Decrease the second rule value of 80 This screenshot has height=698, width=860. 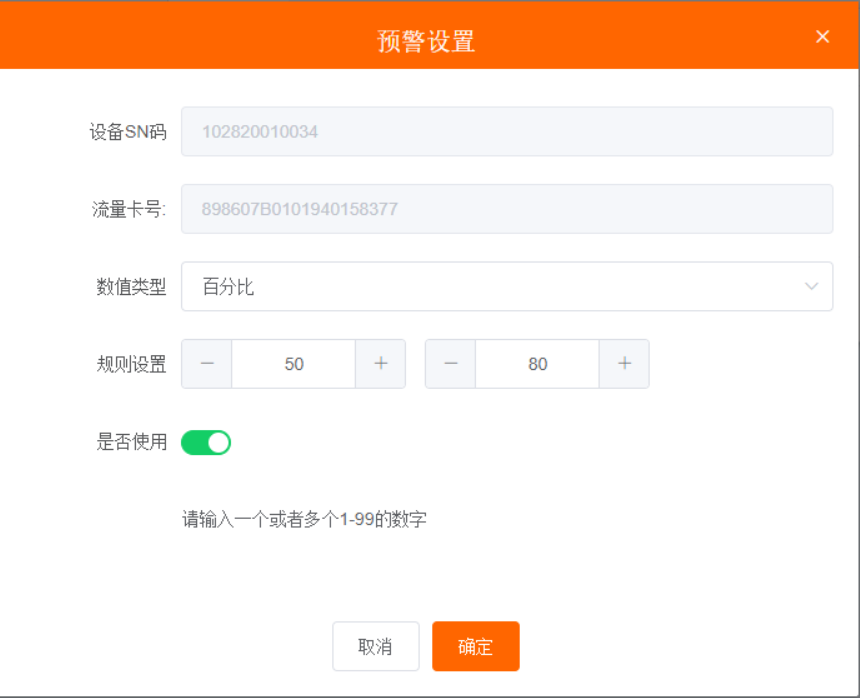coord(450,364)
